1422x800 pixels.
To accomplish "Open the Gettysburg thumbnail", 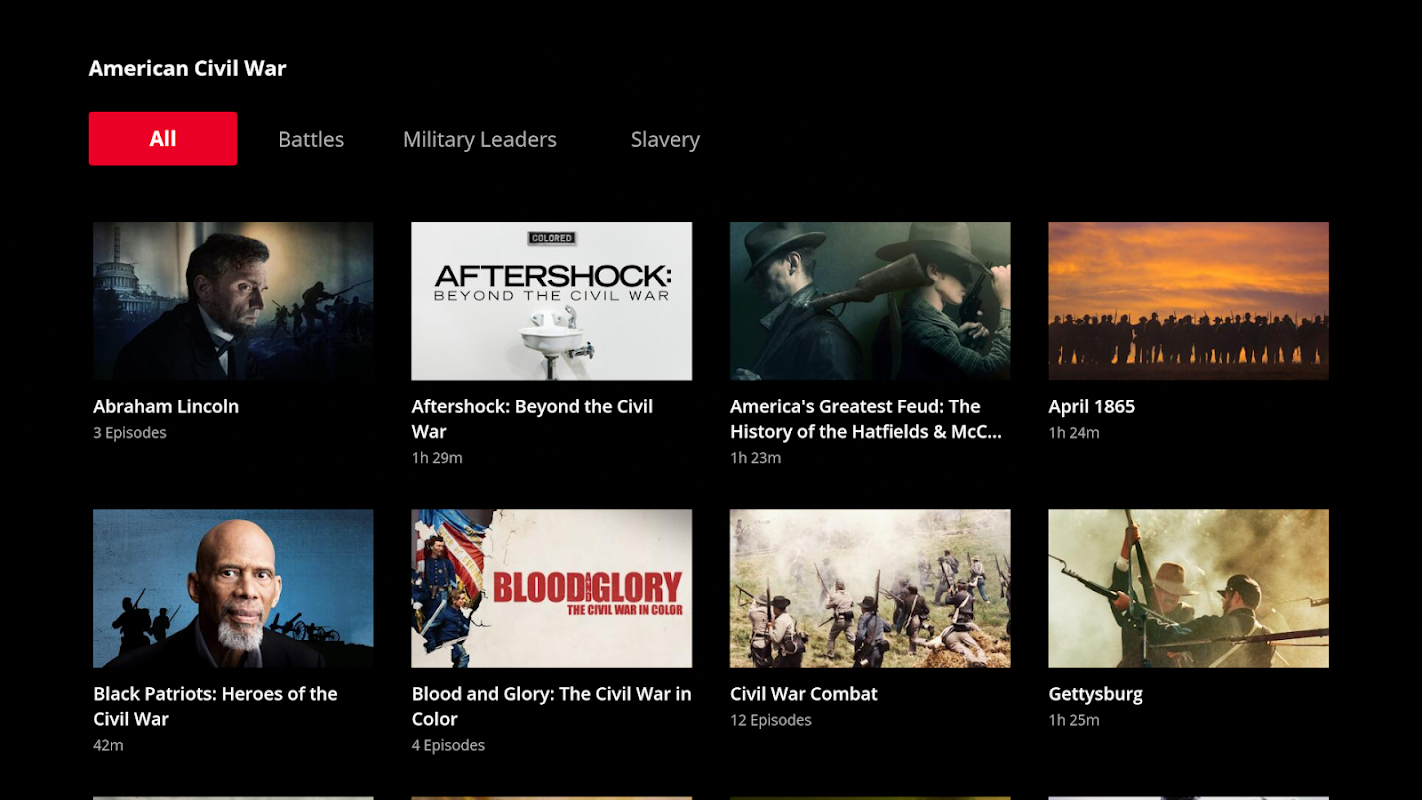I will point(1189,589).
